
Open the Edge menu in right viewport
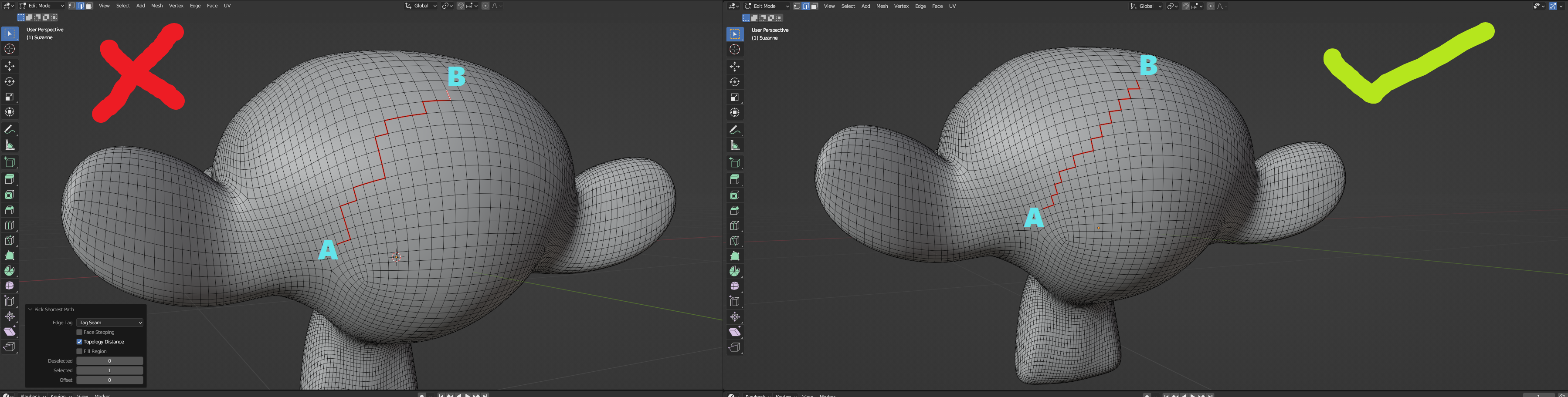pos(920,6)
